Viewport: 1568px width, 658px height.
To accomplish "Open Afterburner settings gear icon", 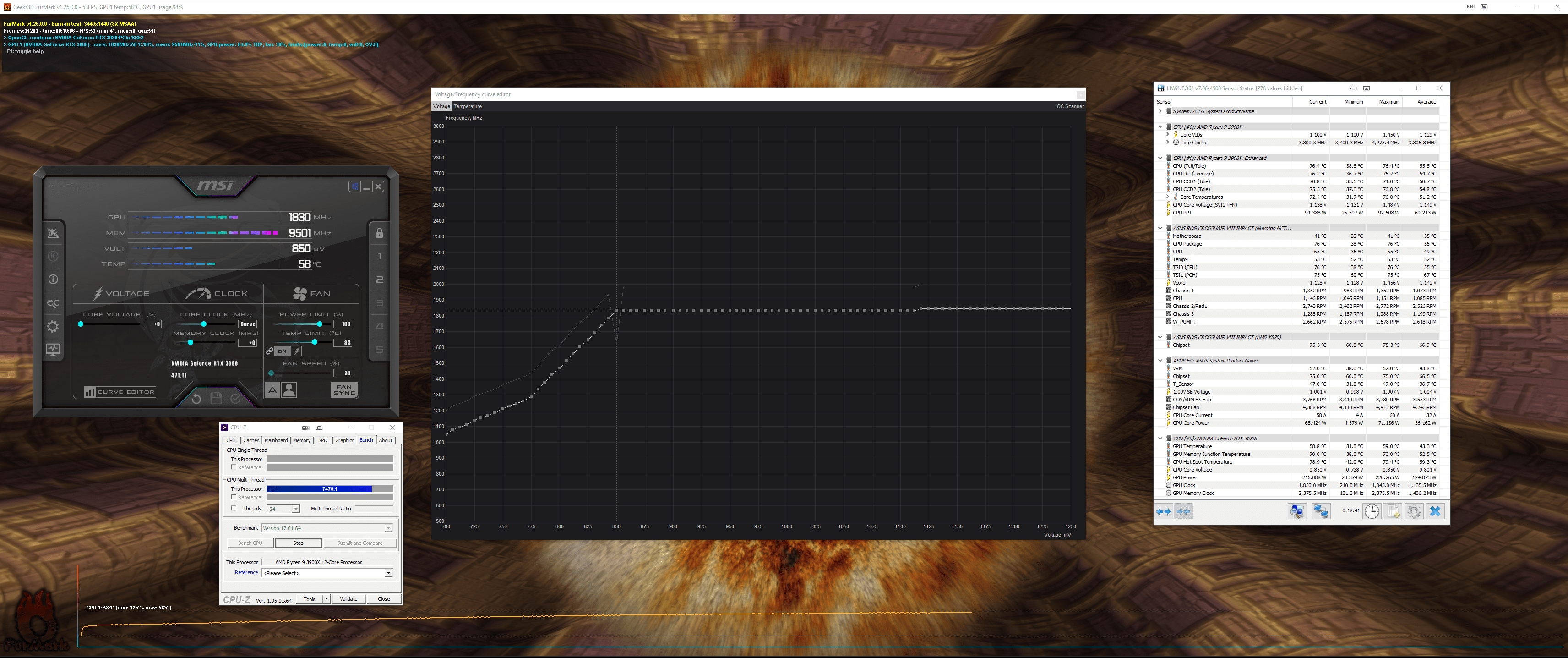I will click(53, 327).
